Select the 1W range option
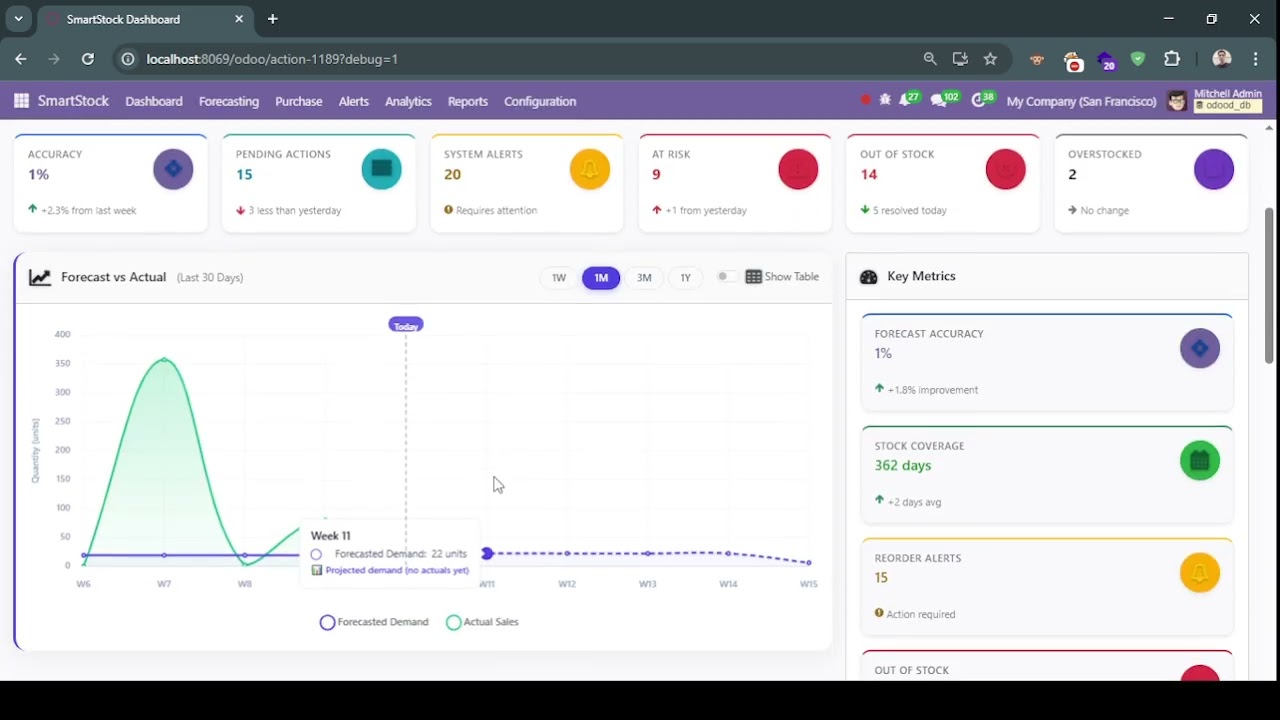The image size is (1280, 720). point(559,278)
